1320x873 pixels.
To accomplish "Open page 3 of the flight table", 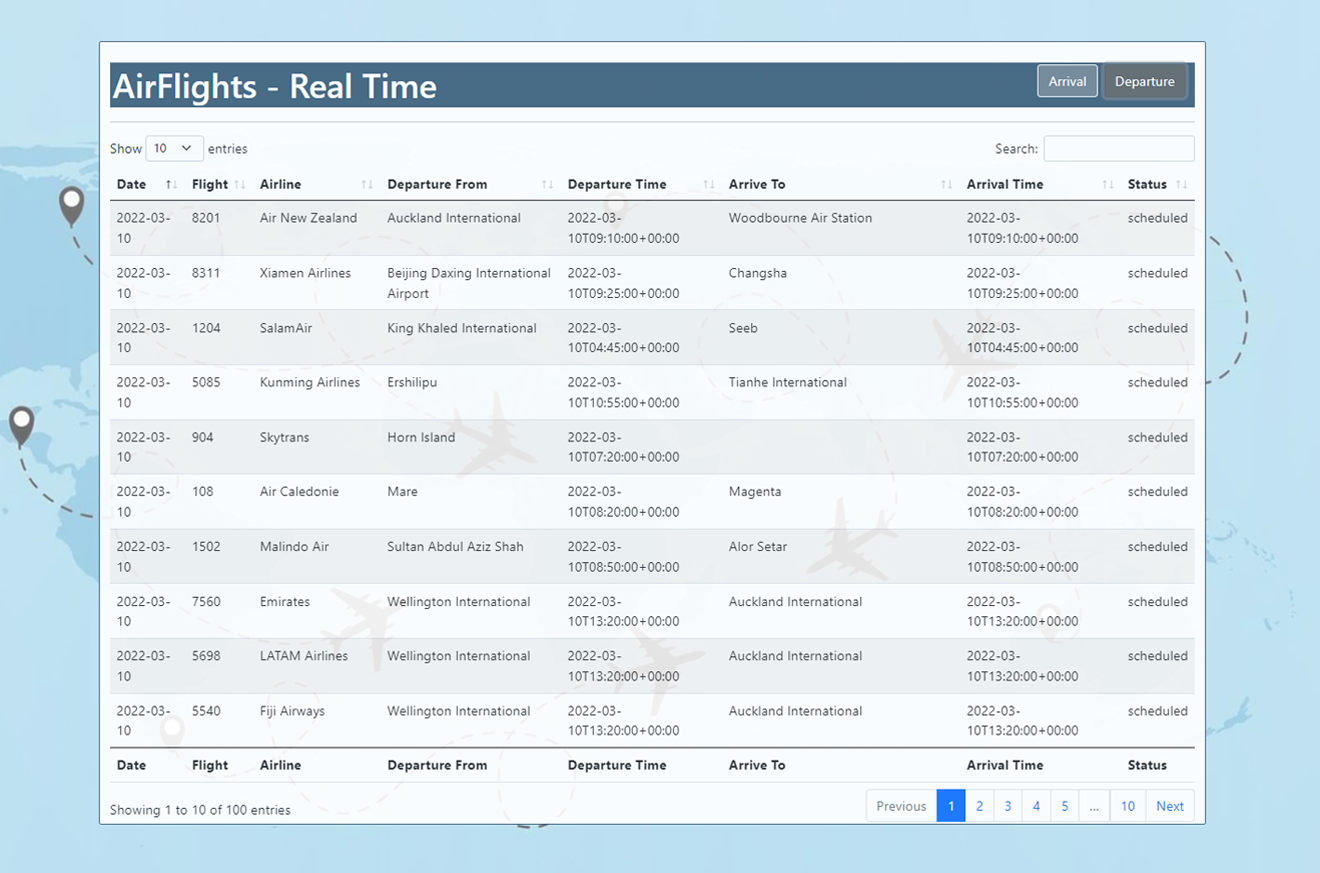I will [x=1007, y=806].
